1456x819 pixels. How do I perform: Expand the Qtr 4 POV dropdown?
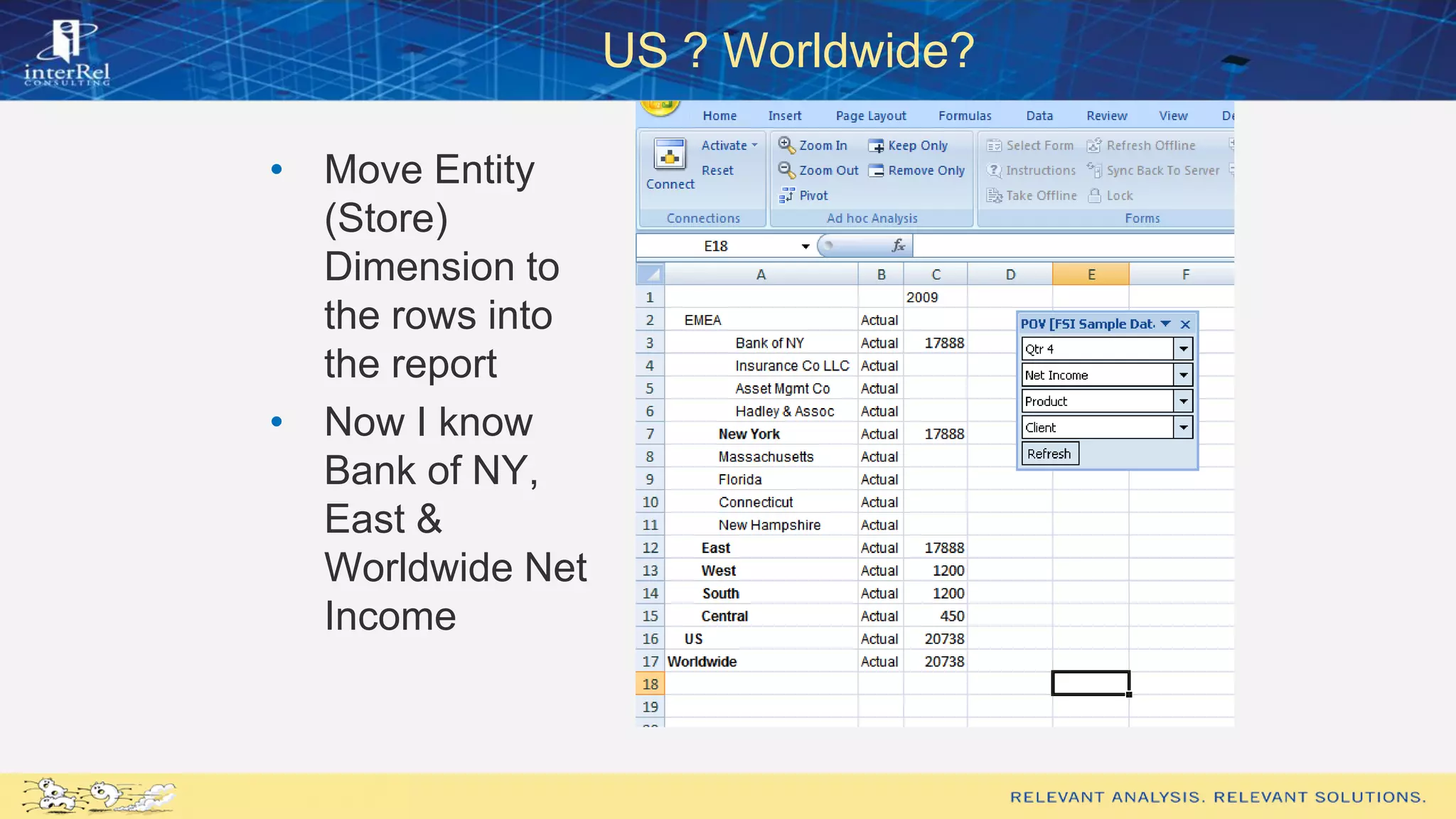pyautogui.click(x=1183, y=349)
